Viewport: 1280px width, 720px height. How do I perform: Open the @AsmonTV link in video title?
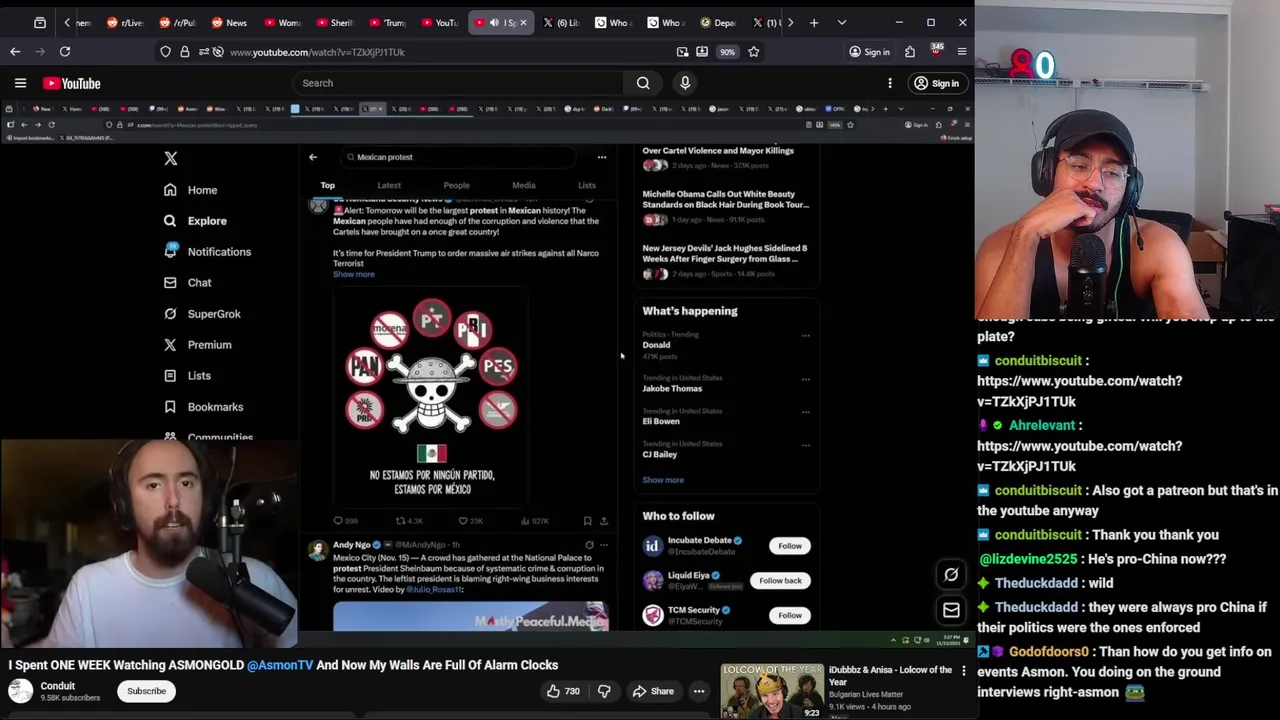280,665
